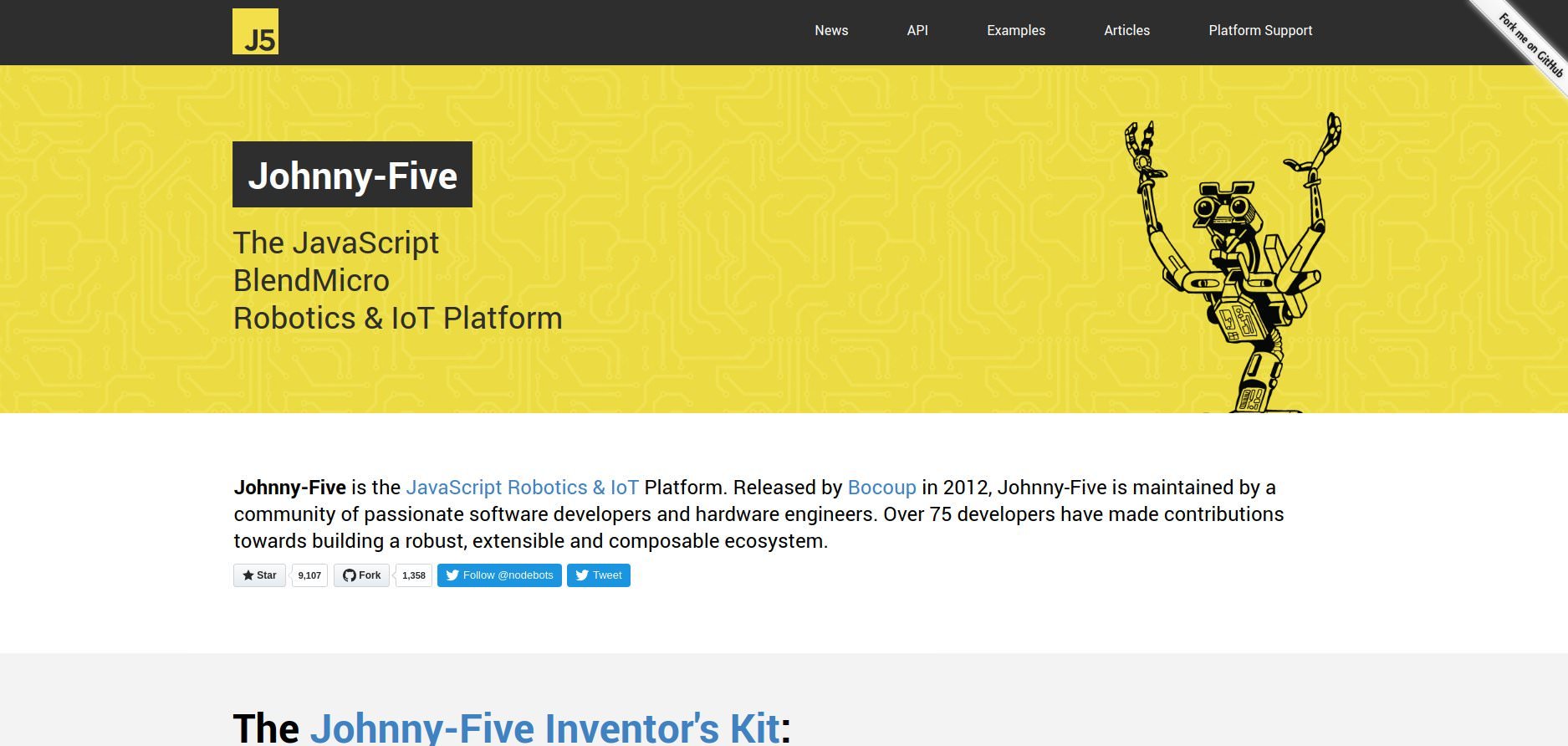Click the J5 logo in header

(255, 32)
